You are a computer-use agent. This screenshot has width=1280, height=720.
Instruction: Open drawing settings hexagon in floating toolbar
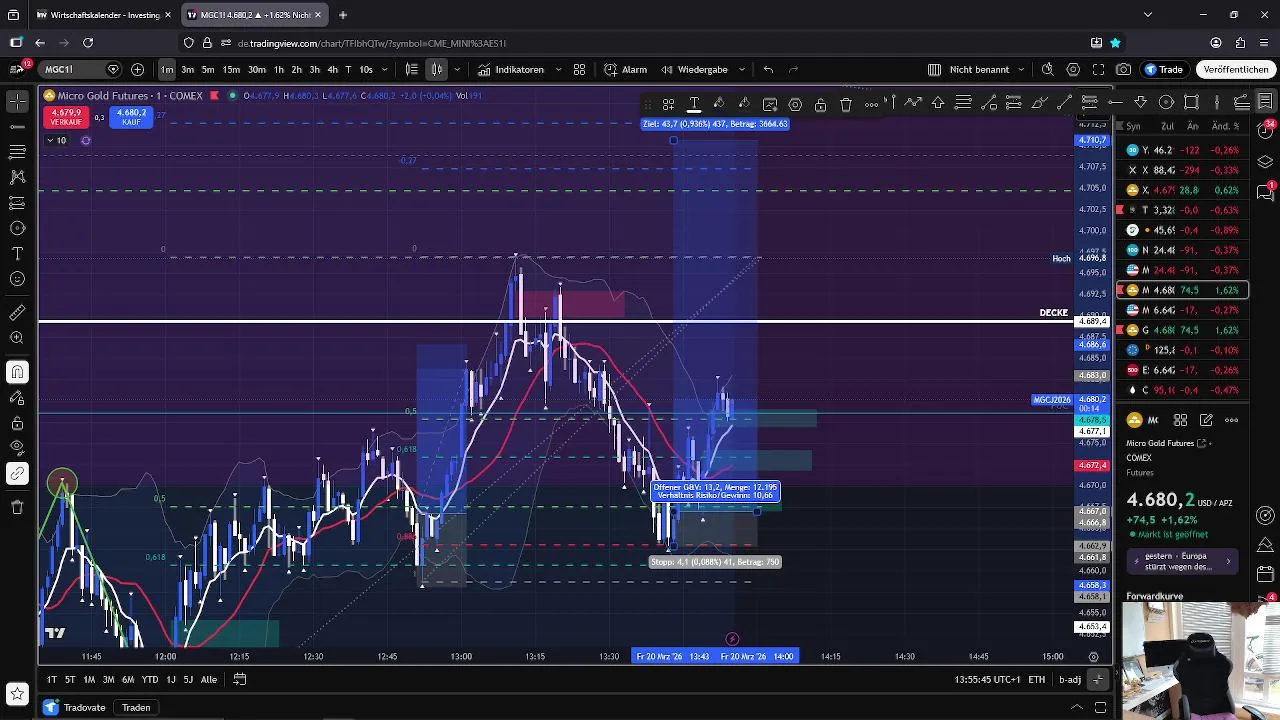[795, 104]
